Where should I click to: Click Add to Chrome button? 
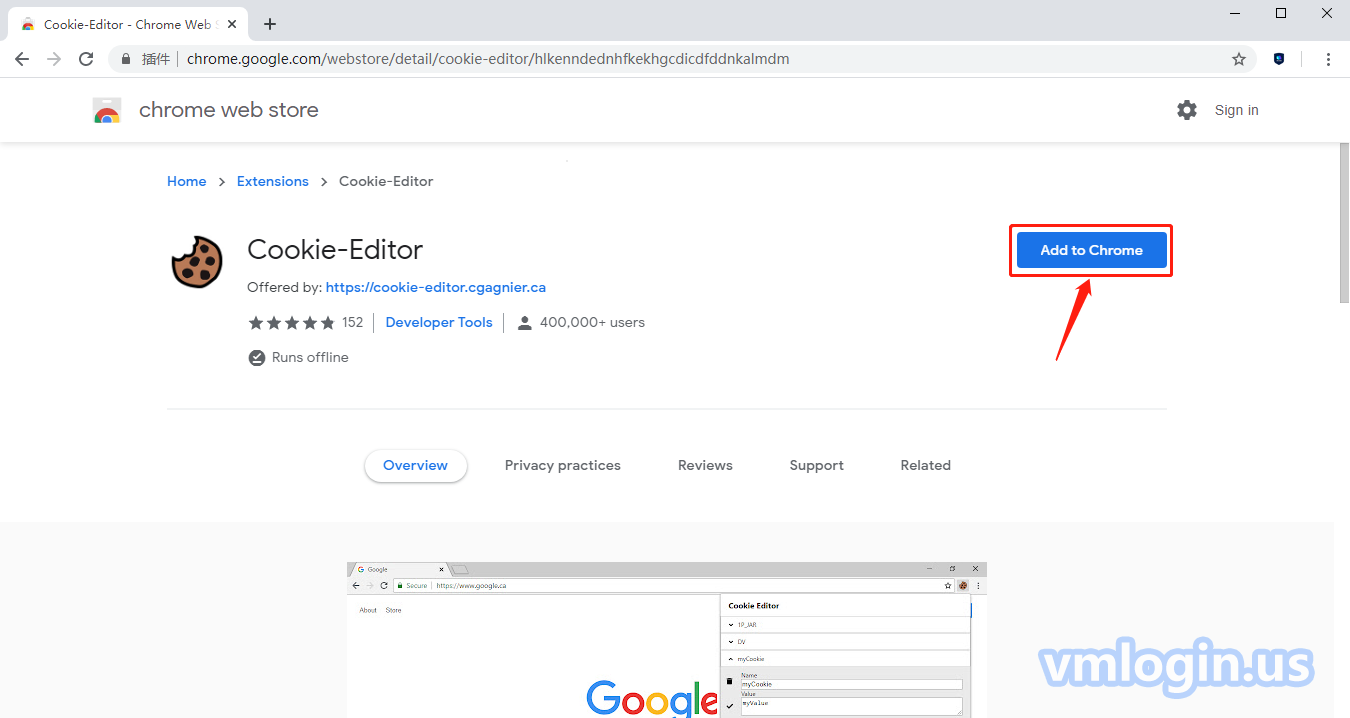pos(1091,250)
